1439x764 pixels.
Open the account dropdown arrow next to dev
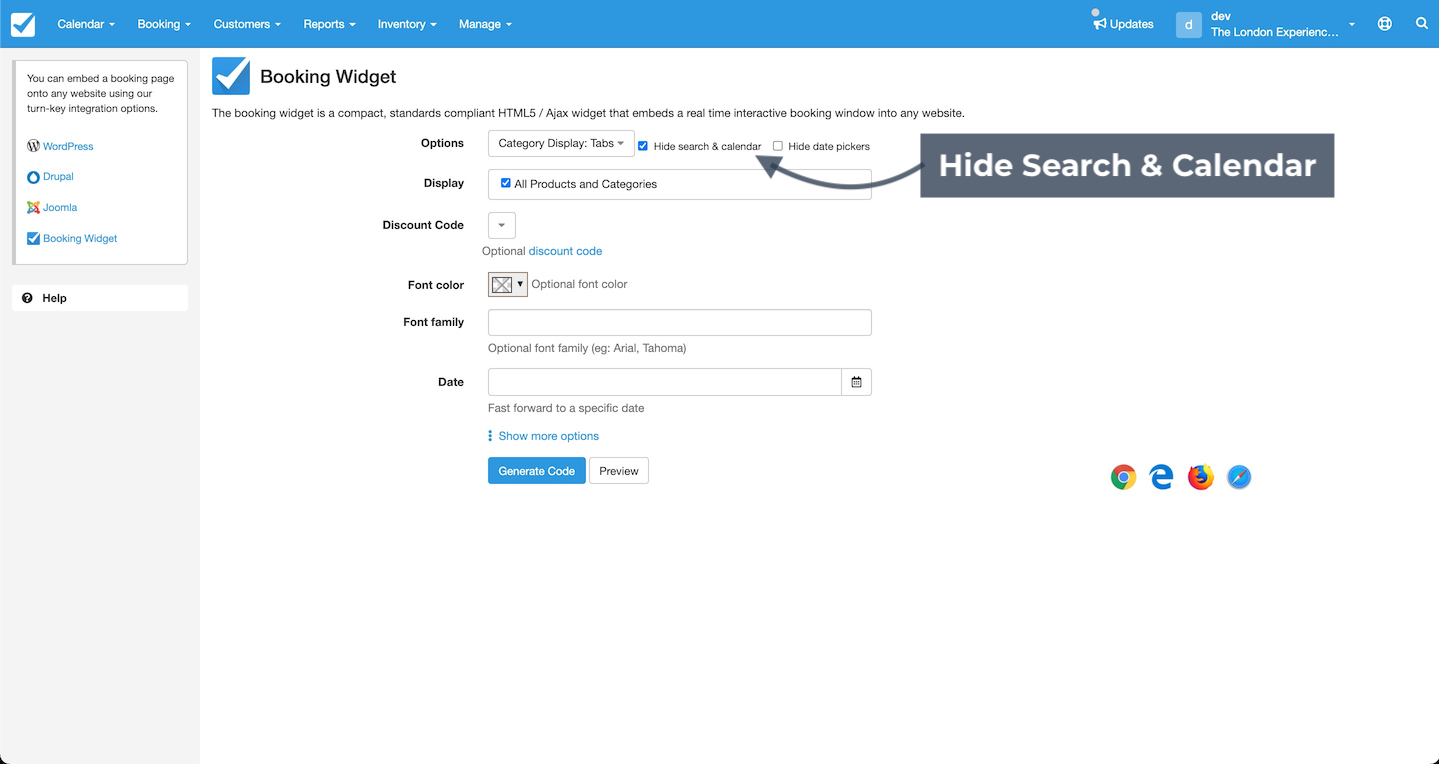point(1352,25)
